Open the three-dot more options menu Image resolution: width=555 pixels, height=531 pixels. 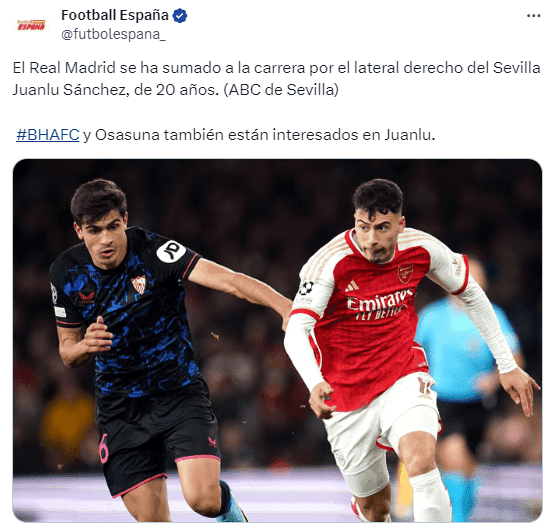(x=533, y=16)
